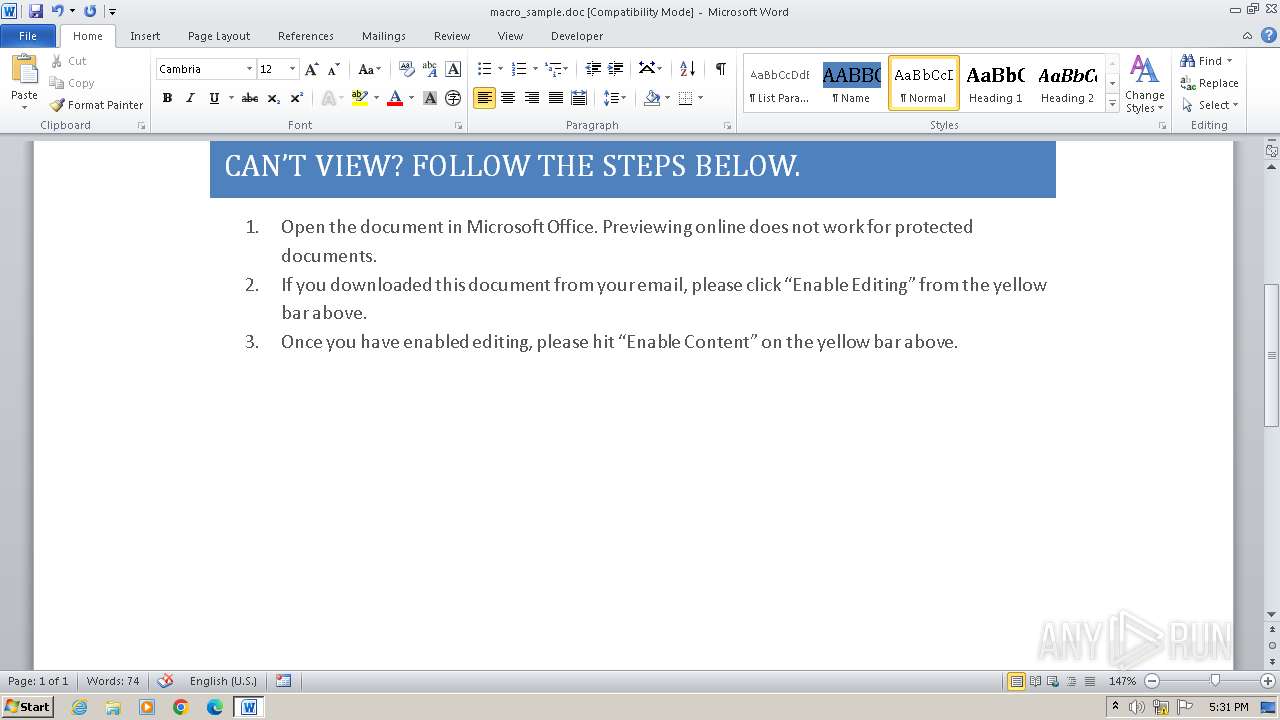The width and height of the screenshot is (1280, 720).
Task: Align text left
Action: [x=484, y=98]
